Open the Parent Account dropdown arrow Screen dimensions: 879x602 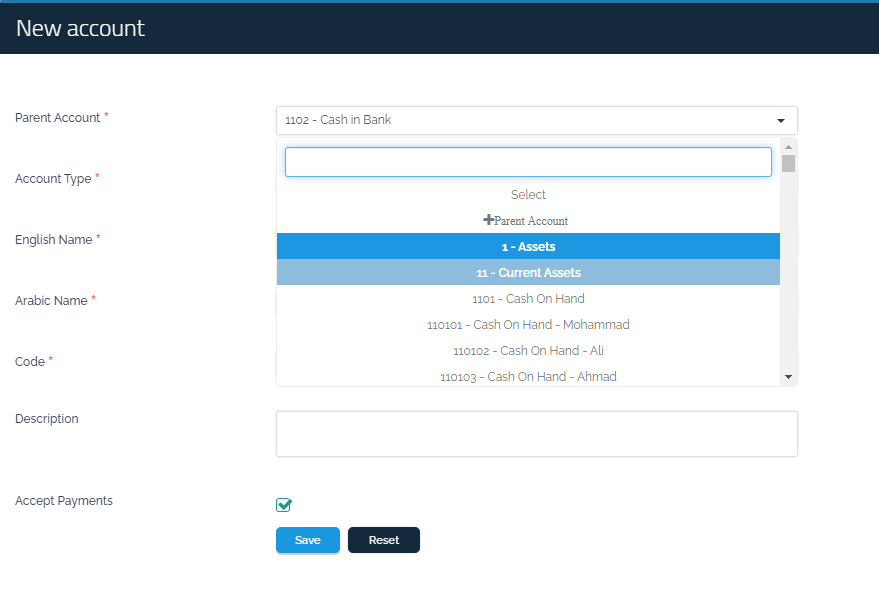click(780, 121)
